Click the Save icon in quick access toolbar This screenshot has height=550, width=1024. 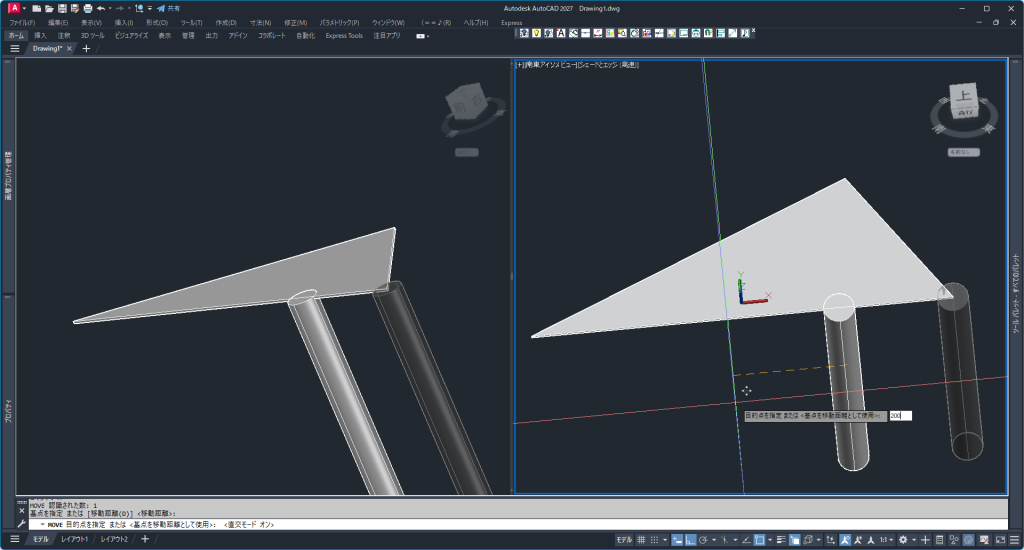click(x=61, y=8)
